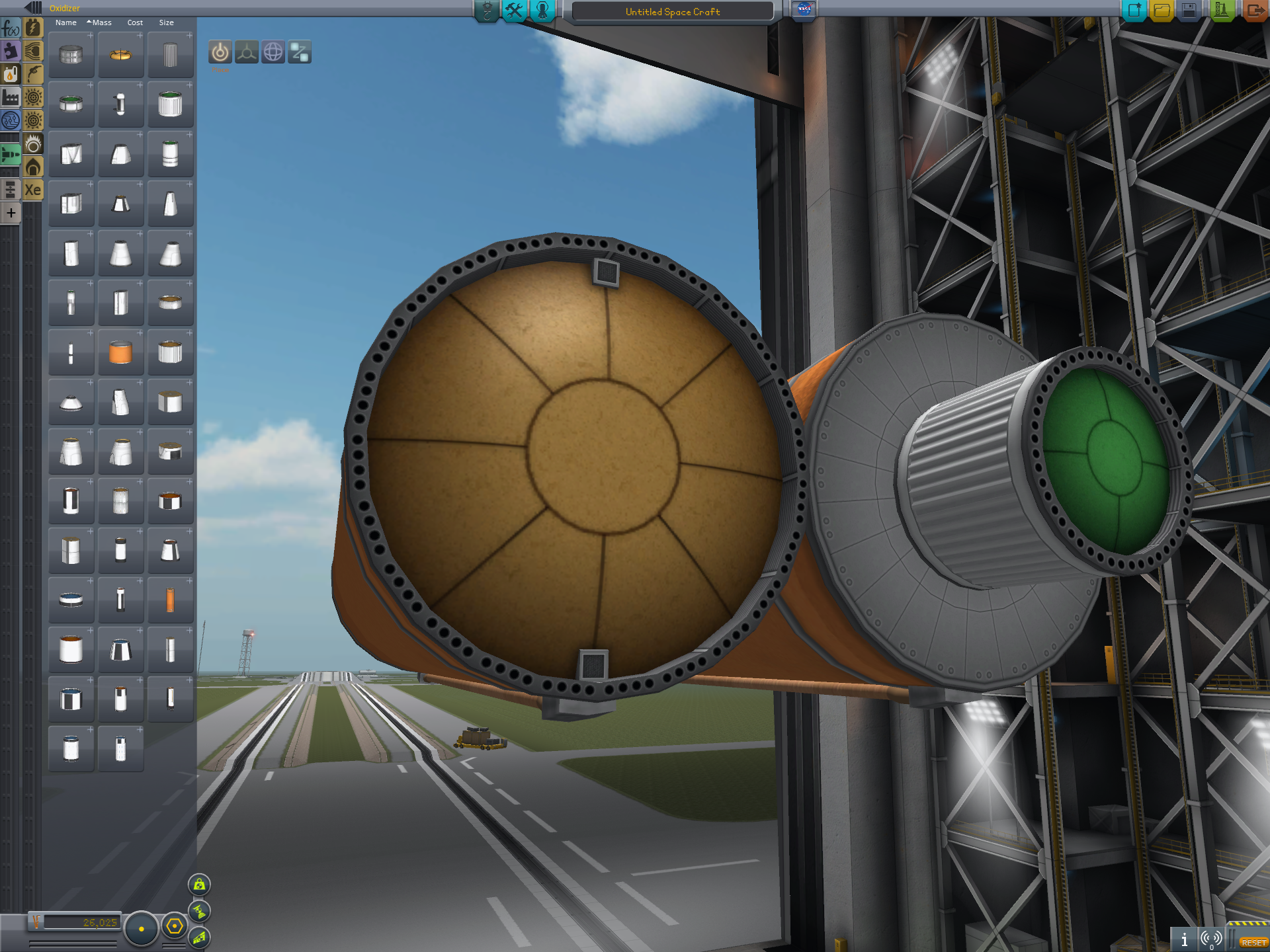Add orange torus part via plus
Image resolution: width=1270 pixels, height=952 pixels.
click(x=140, y=36)
